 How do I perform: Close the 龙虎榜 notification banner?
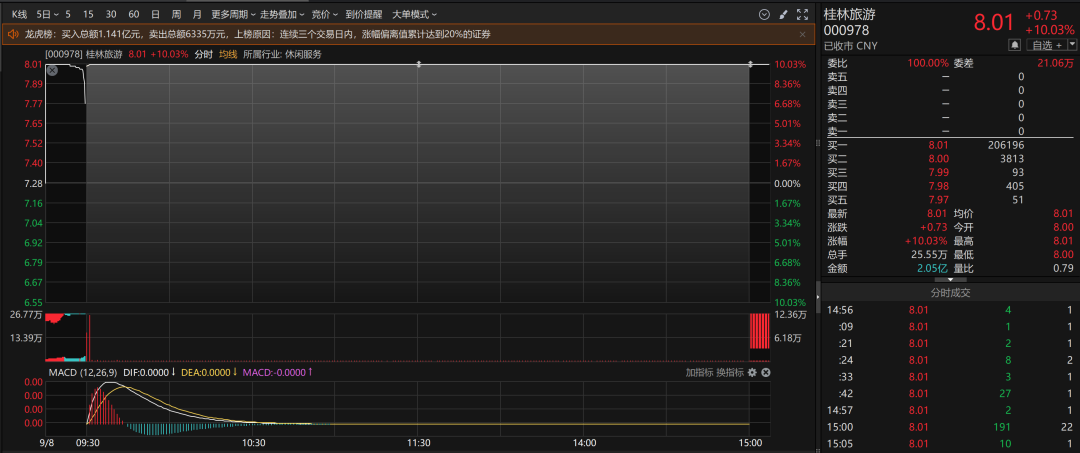pos(802,34)
